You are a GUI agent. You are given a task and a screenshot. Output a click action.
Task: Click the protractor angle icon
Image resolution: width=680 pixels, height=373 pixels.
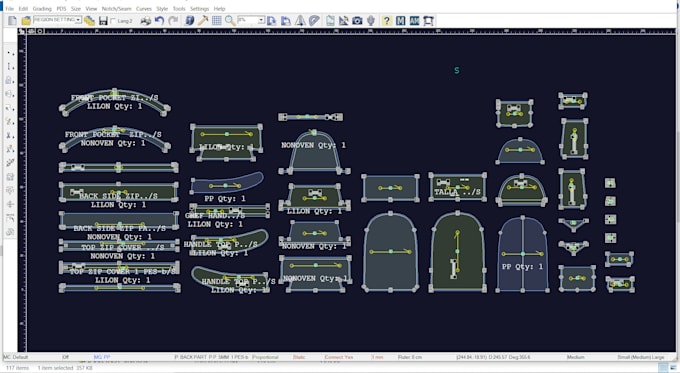pos(314,20)
